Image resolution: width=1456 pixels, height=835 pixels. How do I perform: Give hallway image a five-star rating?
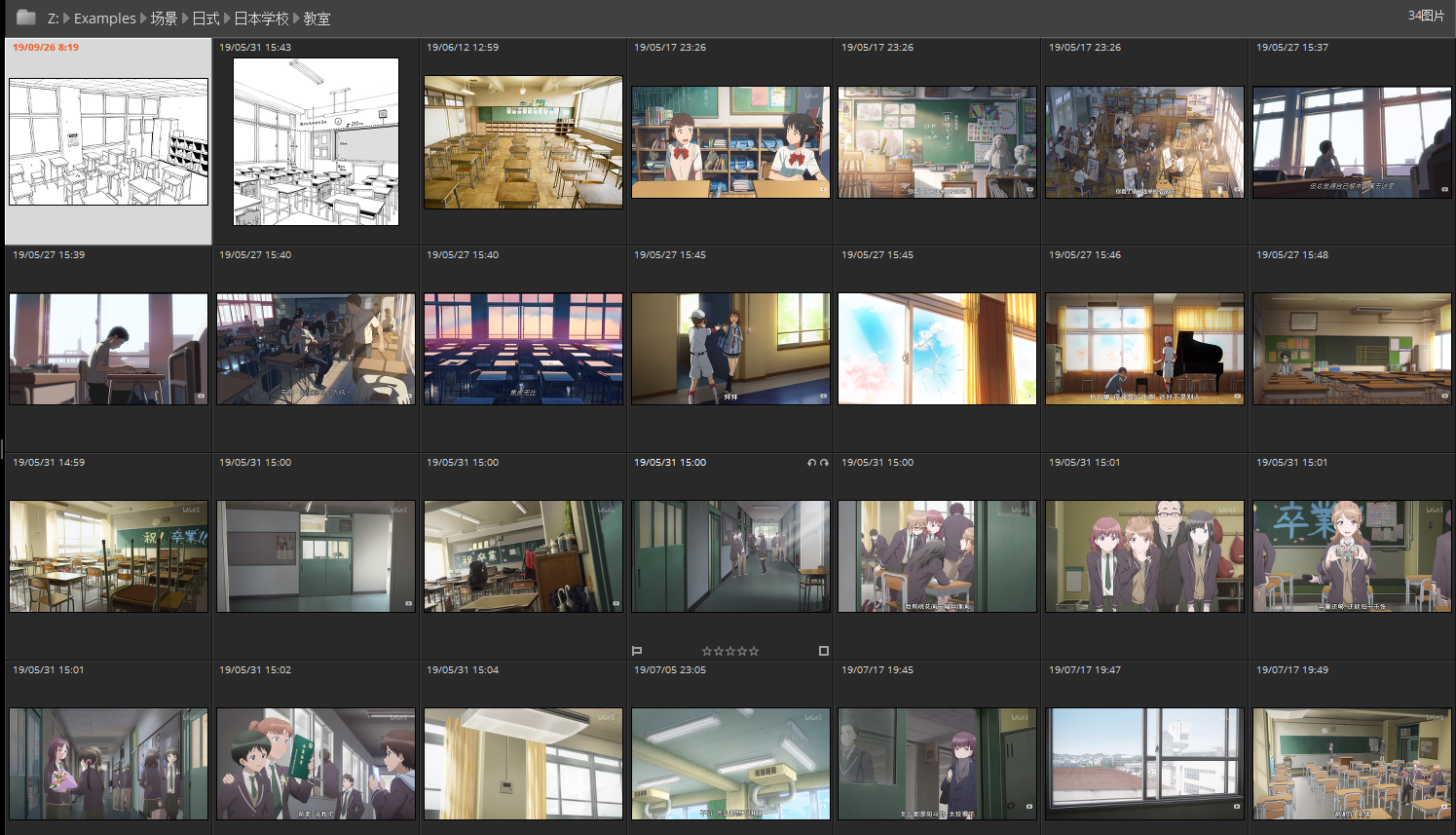click(754, 651)
